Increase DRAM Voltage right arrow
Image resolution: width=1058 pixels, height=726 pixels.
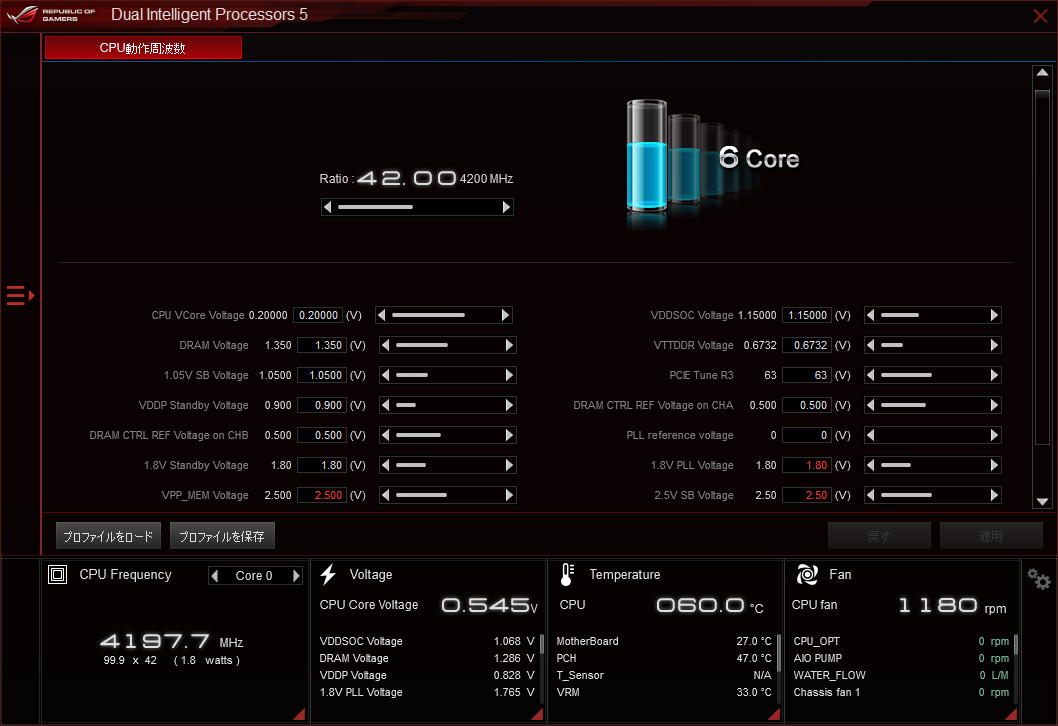click(509, 345)
